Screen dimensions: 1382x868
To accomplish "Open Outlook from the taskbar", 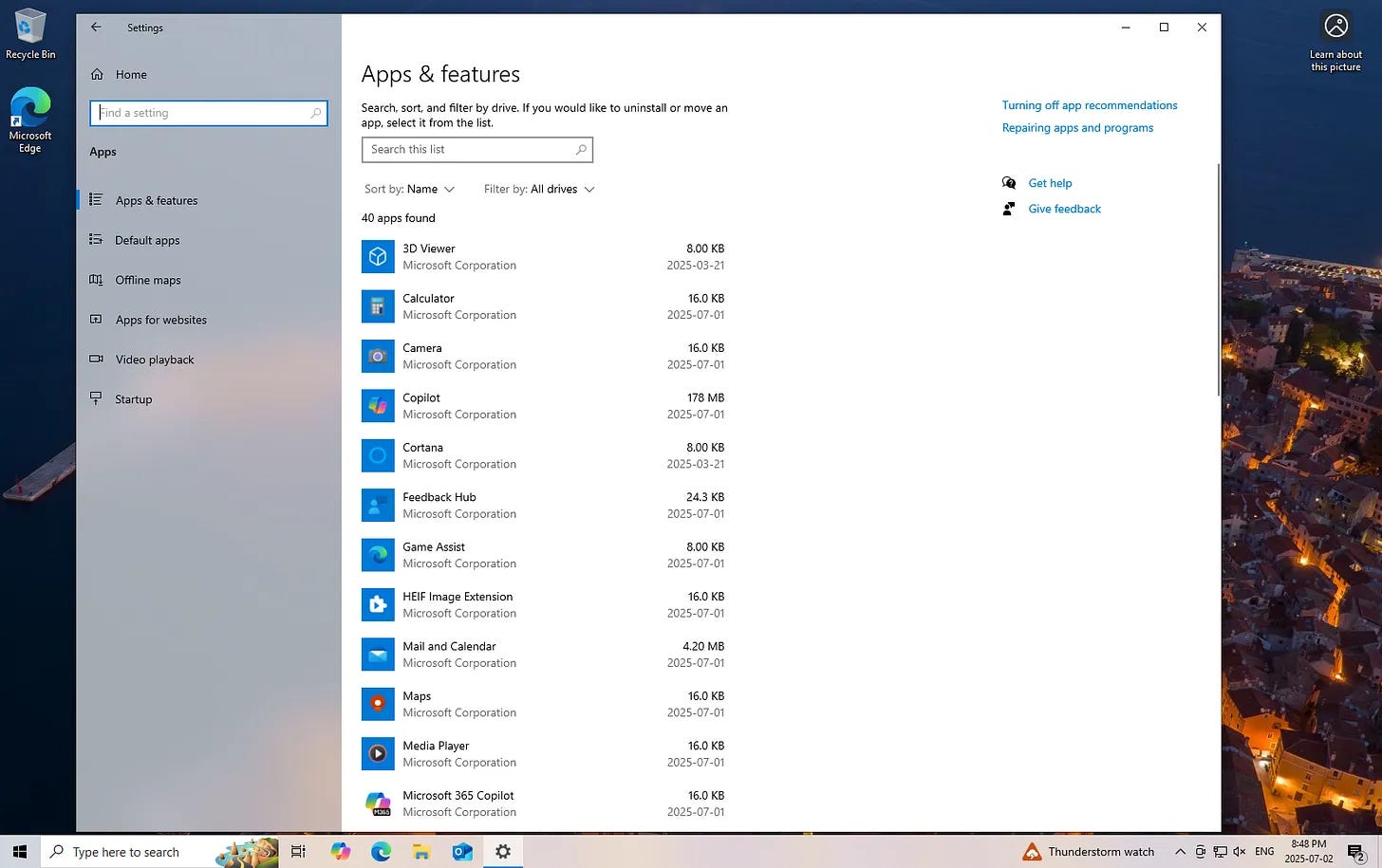I will pos(462,852).
